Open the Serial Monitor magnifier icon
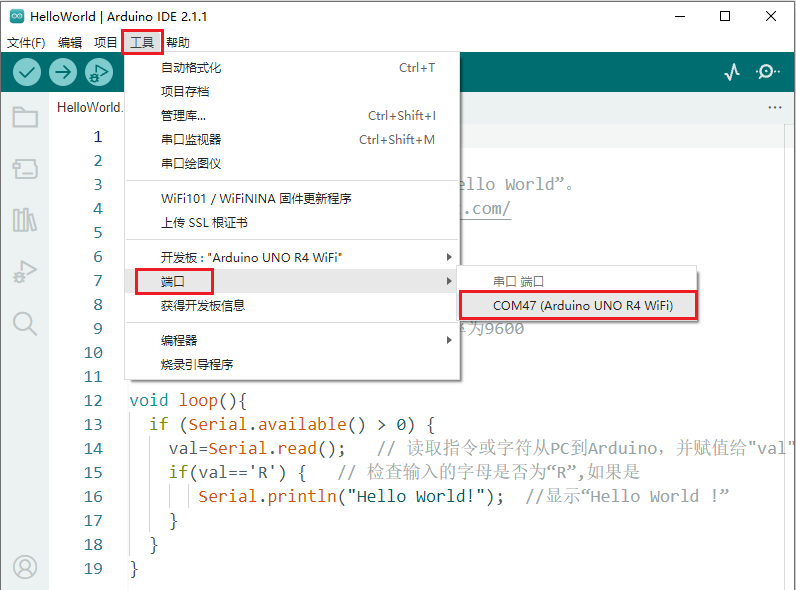Screen dimensions: 796x590 pyautogui.click(x=768, y=72)
